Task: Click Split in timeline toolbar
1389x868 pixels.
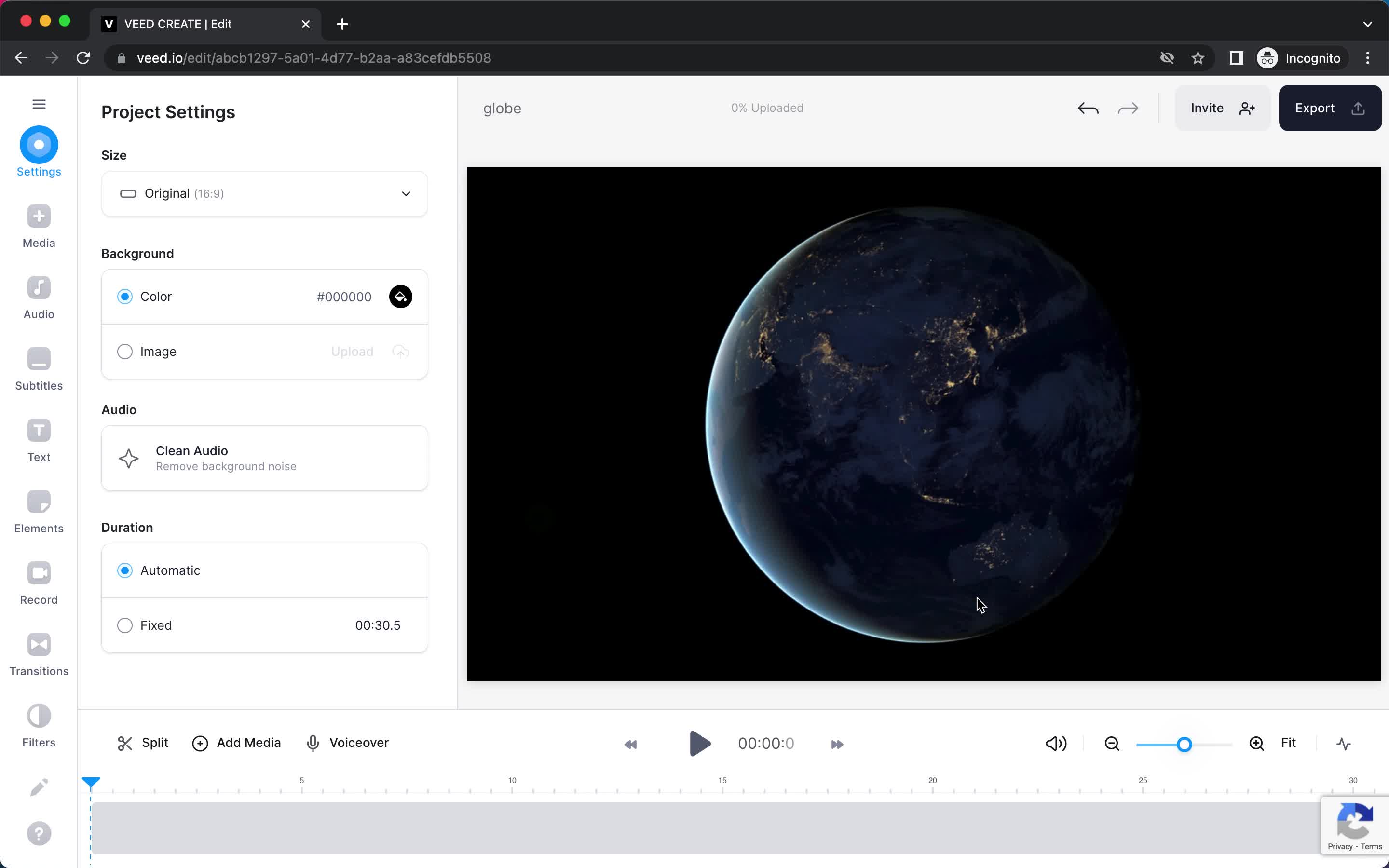Action: tap(142, 743)
